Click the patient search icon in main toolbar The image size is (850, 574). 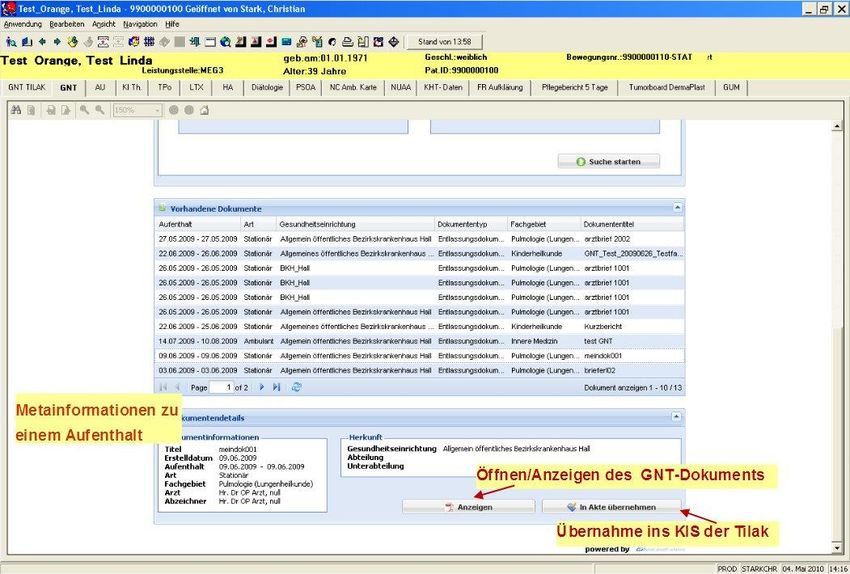tap(11, 42)
